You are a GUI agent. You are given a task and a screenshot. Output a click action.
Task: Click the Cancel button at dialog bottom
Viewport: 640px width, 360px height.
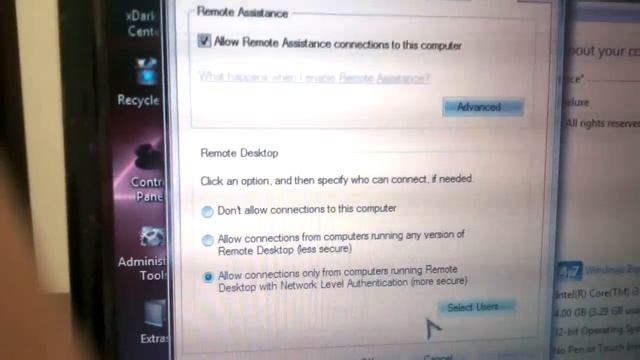click(x=438, y=357)
